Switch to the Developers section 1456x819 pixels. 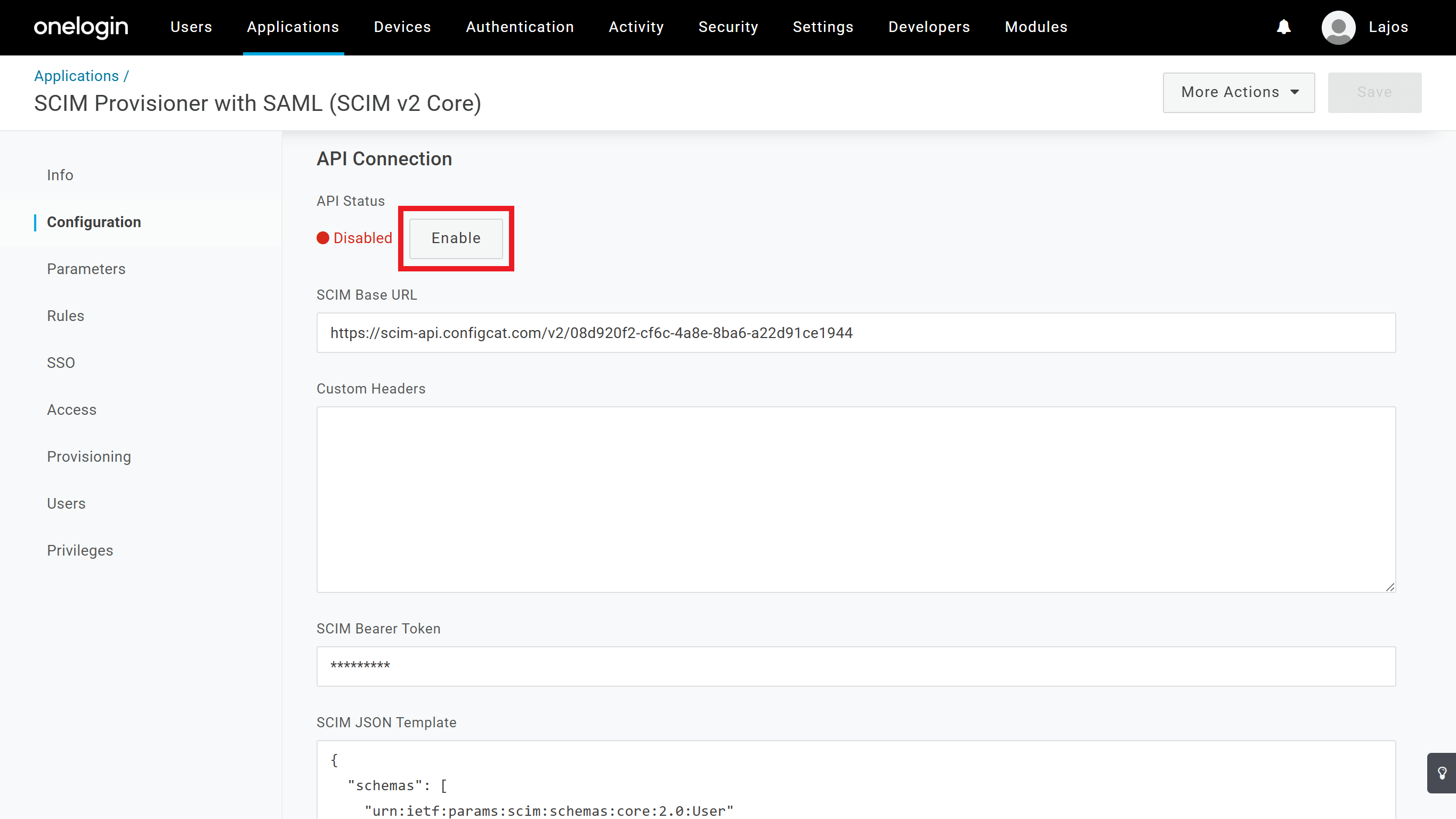928,27
